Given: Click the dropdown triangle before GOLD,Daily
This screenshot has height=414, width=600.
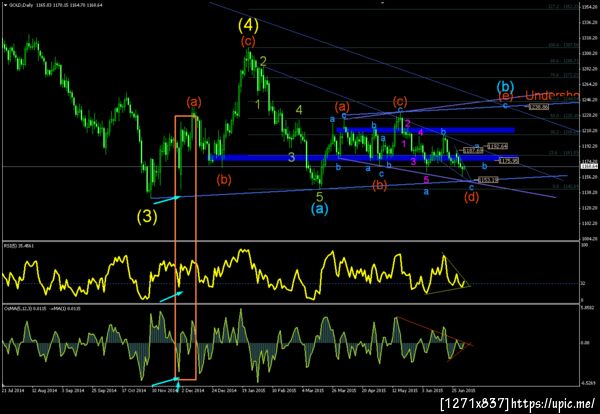Looking at the screenshot, I should point(5,5).
